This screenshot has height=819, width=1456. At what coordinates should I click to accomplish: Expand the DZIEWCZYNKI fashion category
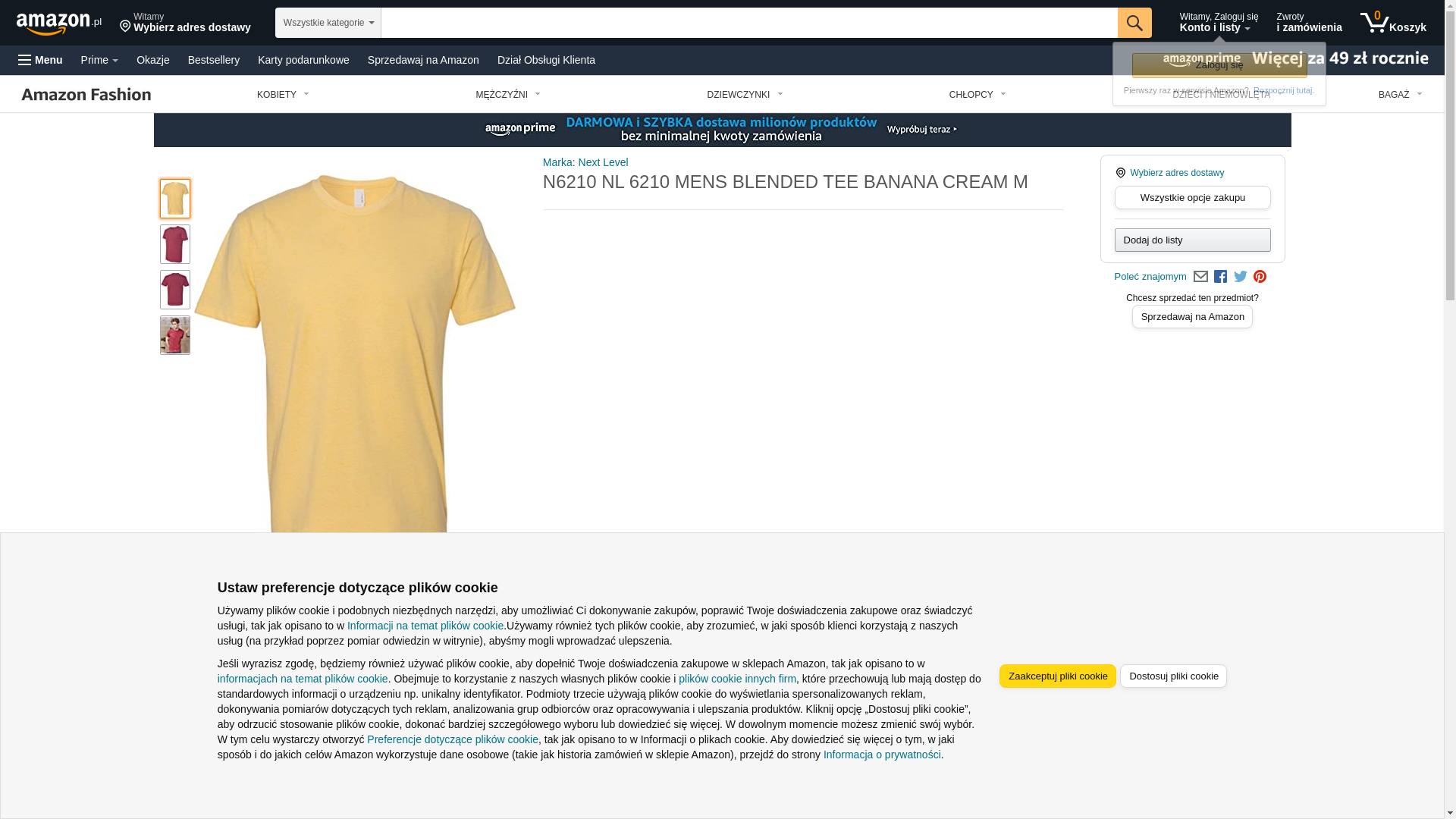pos(745,95)
